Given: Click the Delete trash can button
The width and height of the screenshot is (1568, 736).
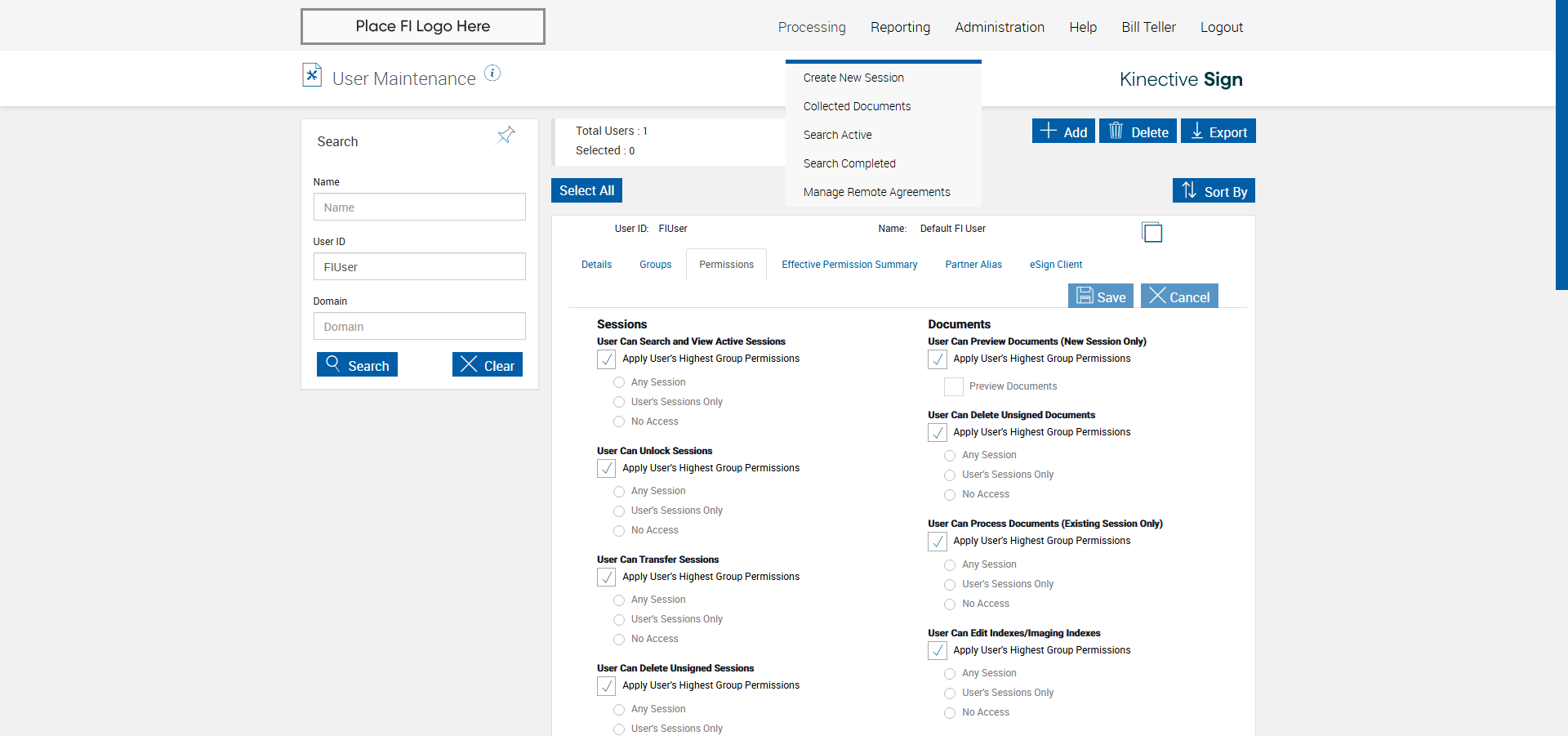Looking at the screenshot, I should (x=1138, y=132).
